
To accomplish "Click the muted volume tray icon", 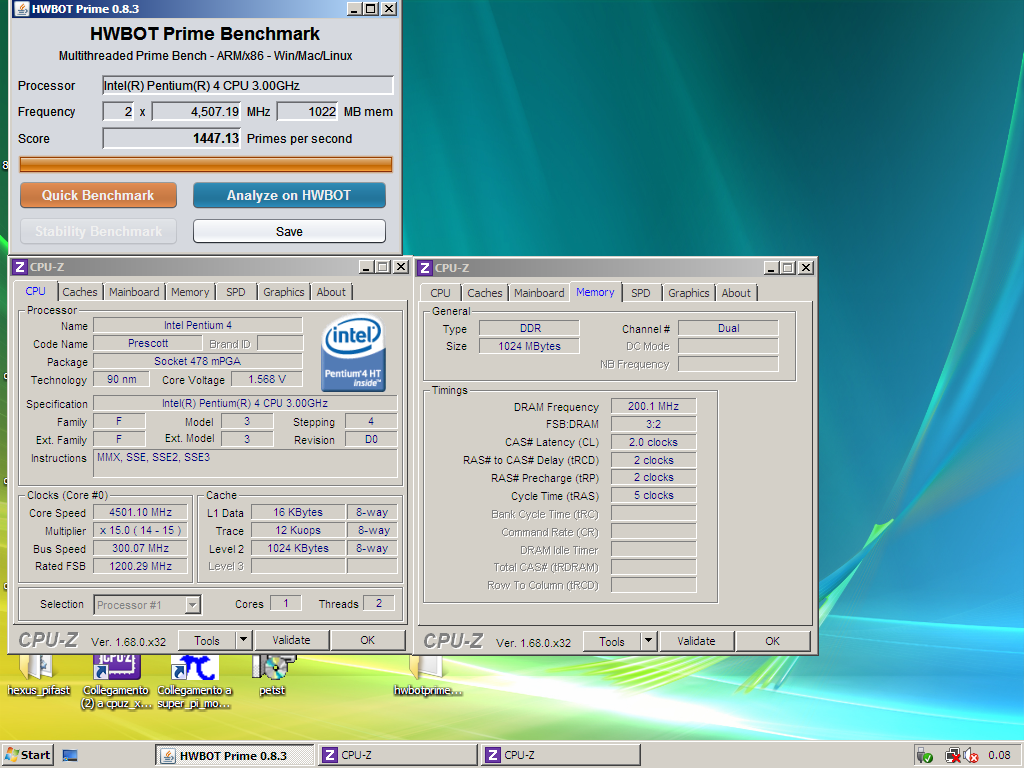I will [x=970, y=756].
